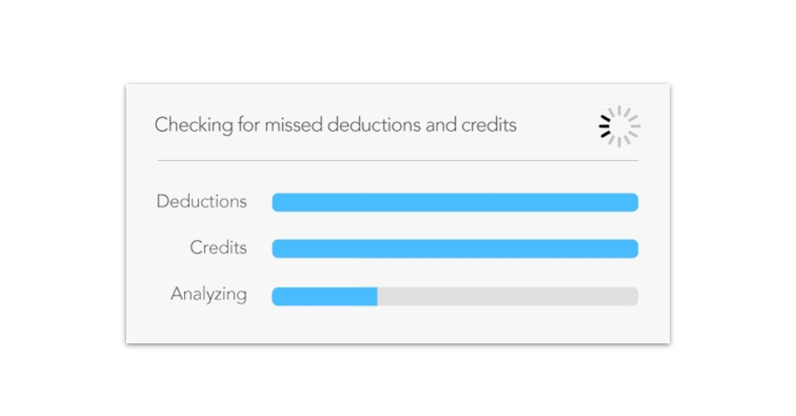Click the Analyzing label
The height and width of the screenshot is (416, 796).
point(209,295)
